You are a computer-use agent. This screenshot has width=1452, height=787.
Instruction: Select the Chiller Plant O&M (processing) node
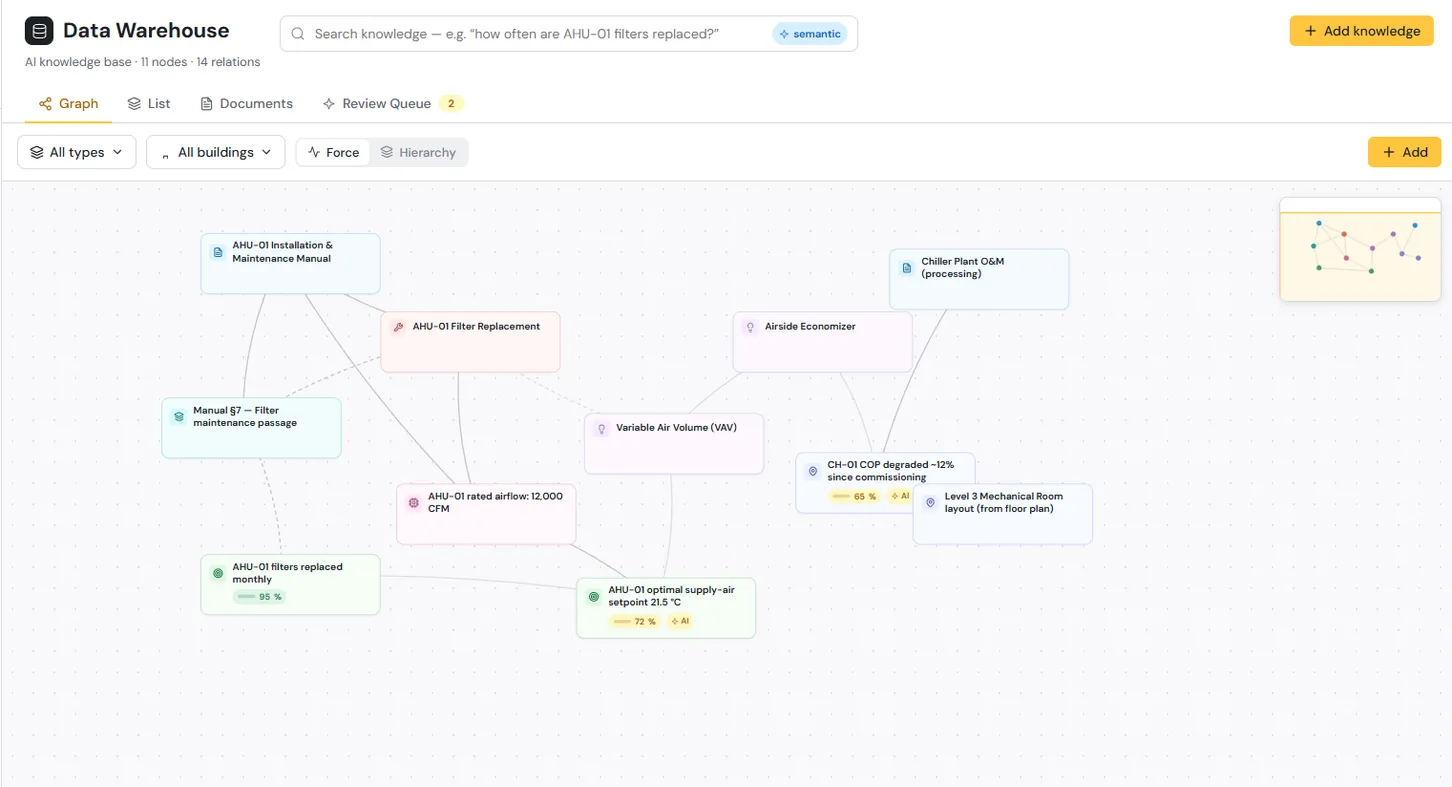(979, 279)
